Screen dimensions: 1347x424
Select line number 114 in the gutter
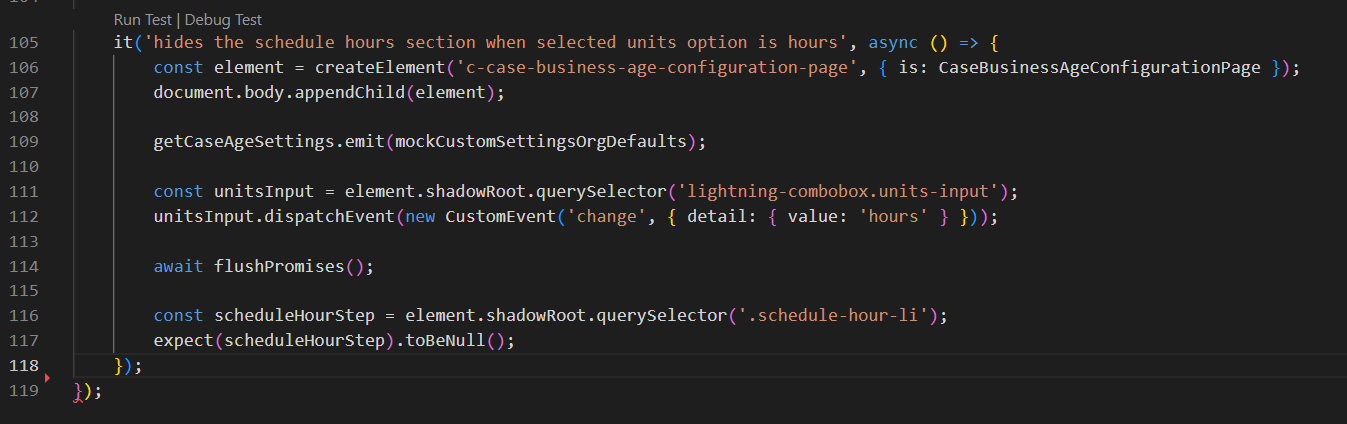coord(23,266)
